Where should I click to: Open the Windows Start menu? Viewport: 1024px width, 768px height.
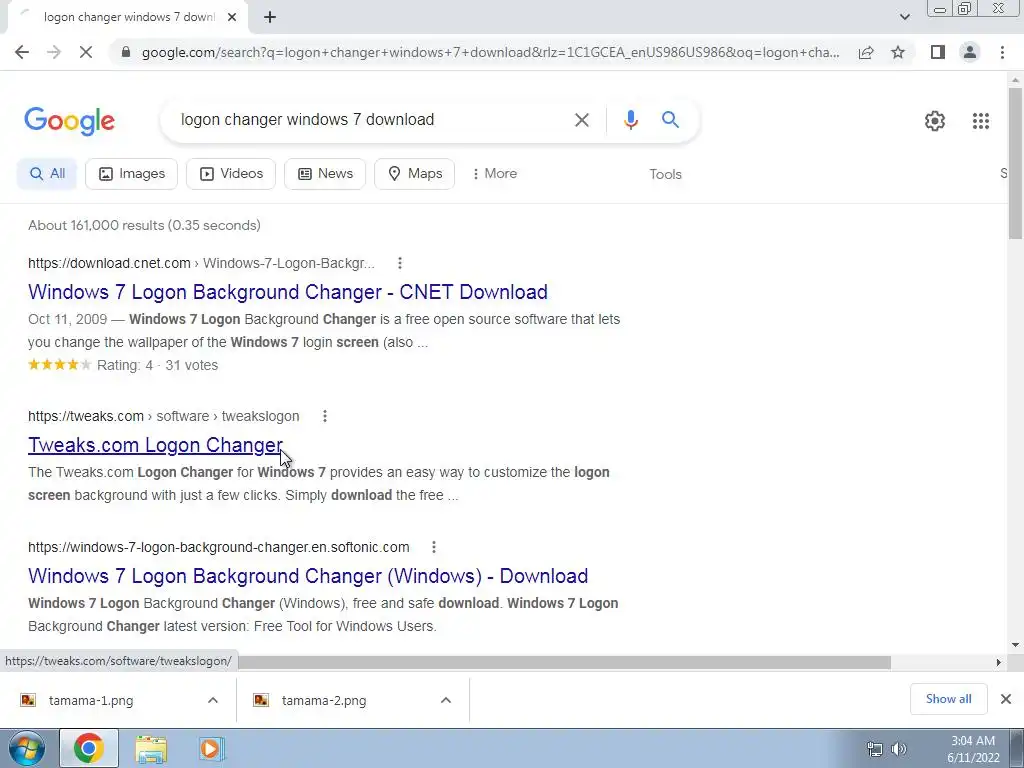pos(26,748)
